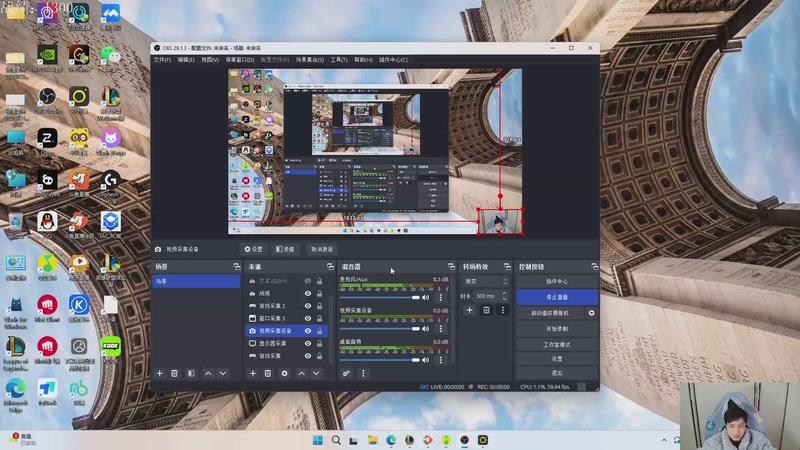800x450 pixels.
Task: Open scene filters icon in Scenes panel
Action: tap(191, 373)
